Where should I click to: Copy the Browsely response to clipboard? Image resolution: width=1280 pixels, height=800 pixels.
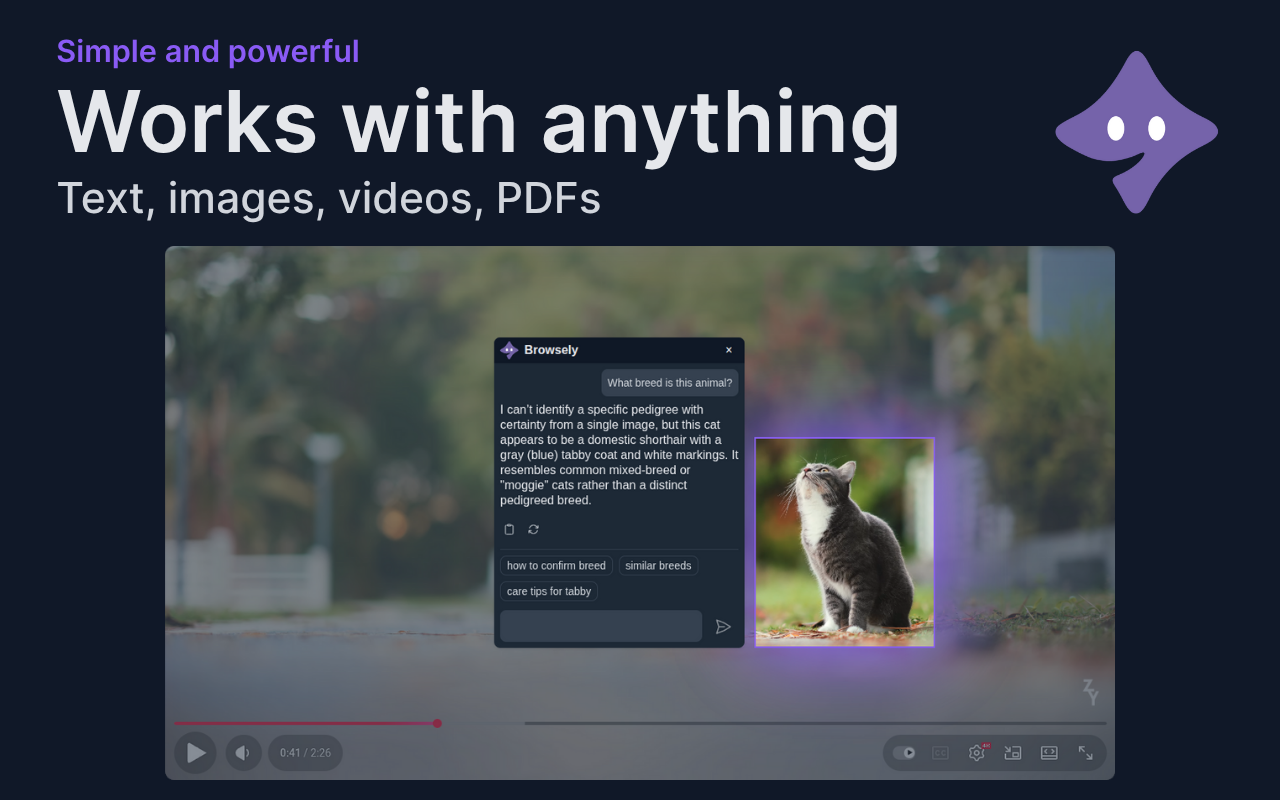tap(509, 529)
